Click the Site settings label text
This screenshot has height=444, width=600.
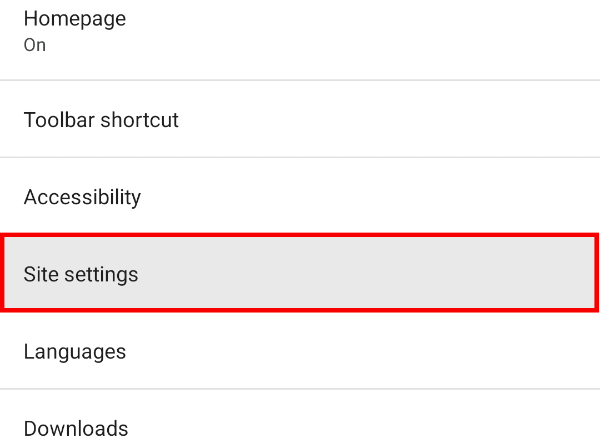[x=81, y=274]
